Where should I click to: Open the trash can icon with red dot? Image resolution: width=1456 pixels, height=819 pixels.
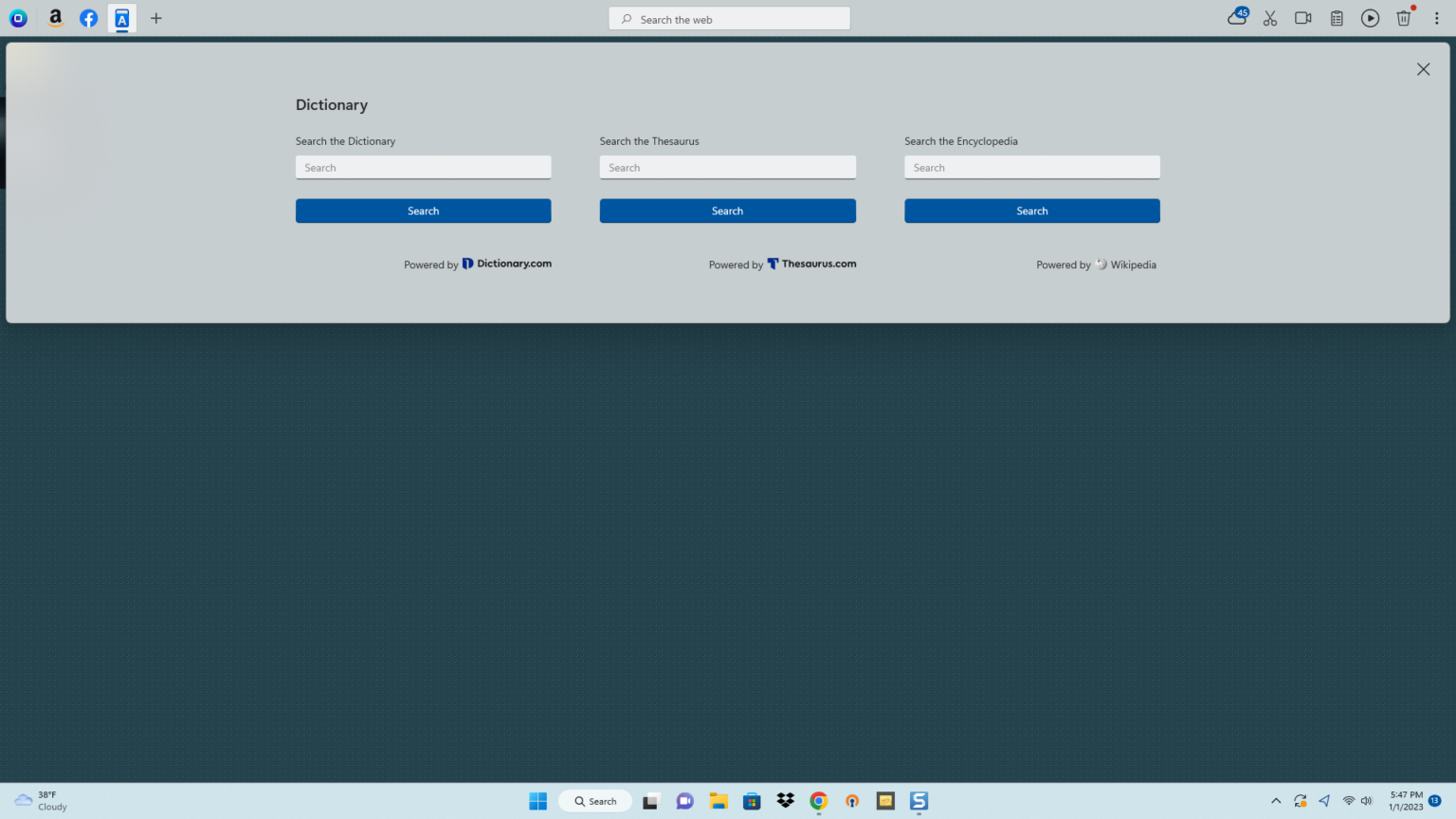[1404, 18]
